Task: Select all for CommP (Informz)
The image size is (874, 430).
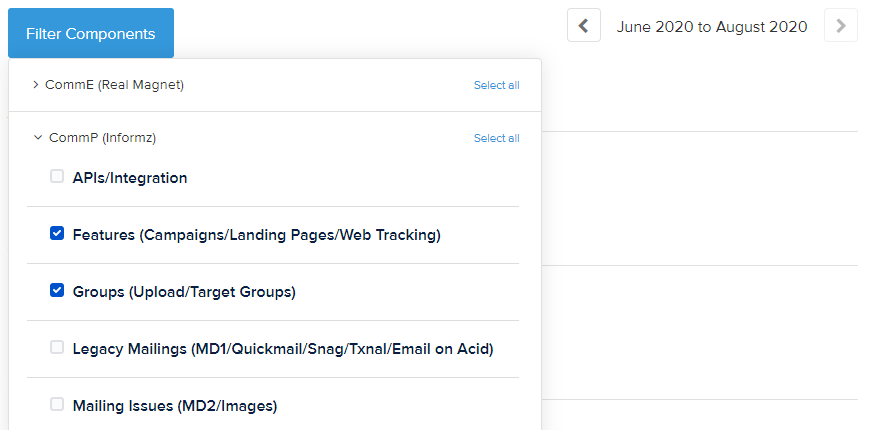Action: click(x=497, y=138)
